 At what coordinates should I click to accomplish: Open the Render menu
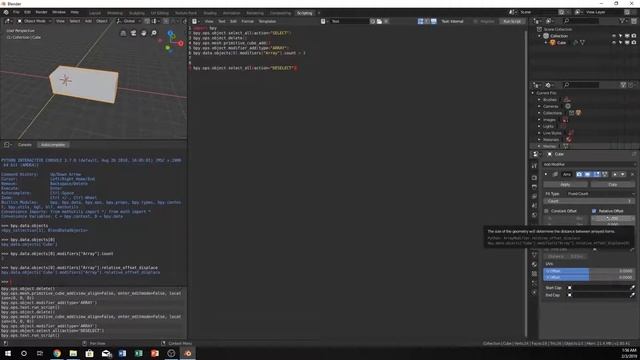pos(41,12)
